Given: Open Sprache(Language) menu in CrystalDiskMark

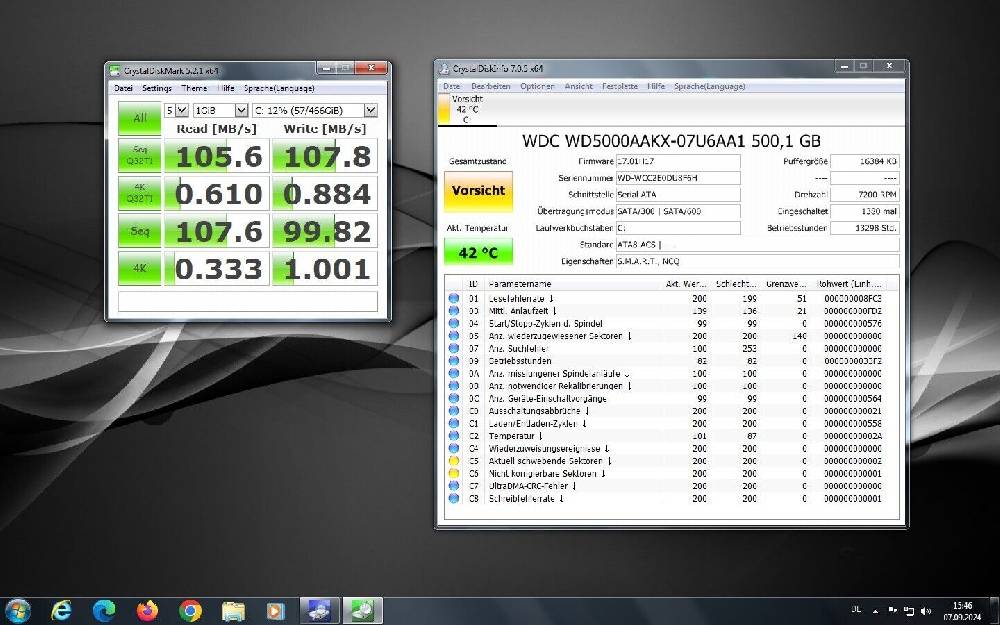Looking at the screenshot, I should pyautogui.click(x=279, y=89).
